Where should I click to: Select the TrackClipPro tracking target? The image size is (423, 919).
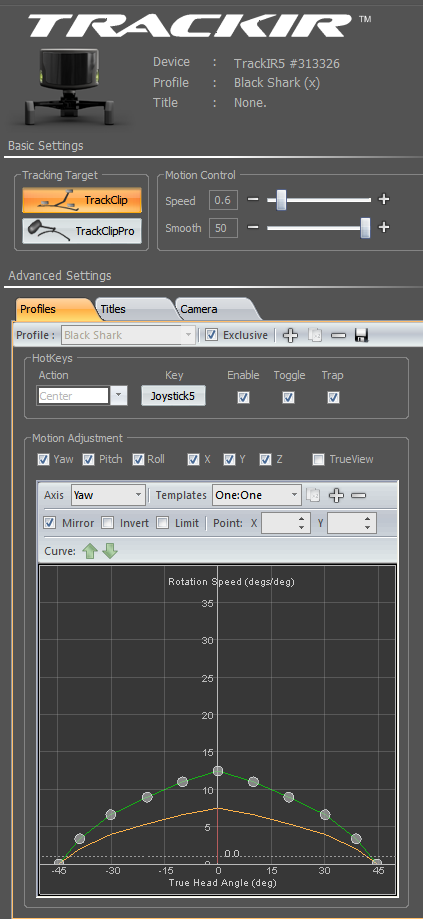pos(82,231)
